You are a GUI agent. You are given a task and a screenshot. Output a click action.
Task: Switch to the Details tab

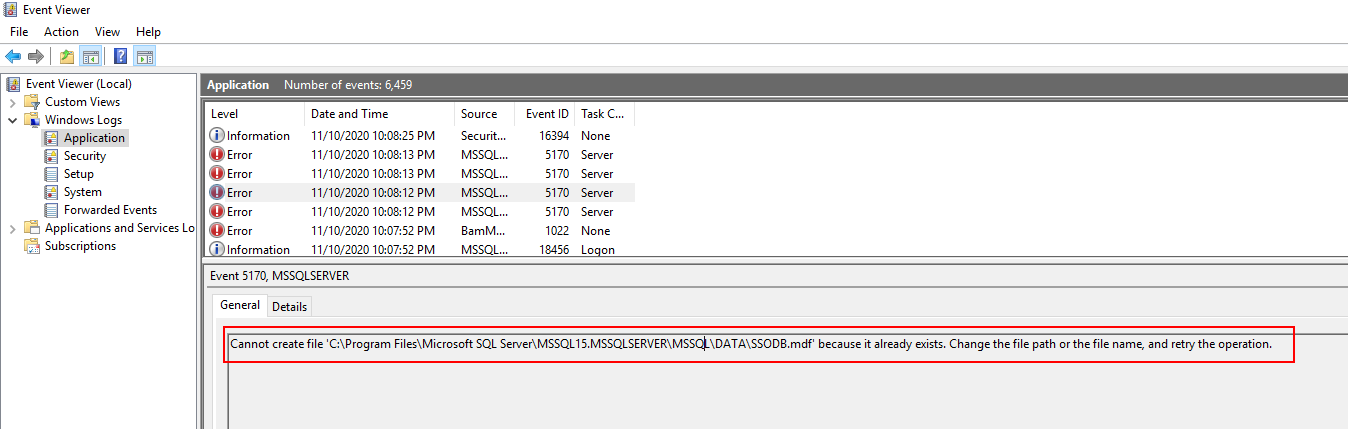[289, 307]
